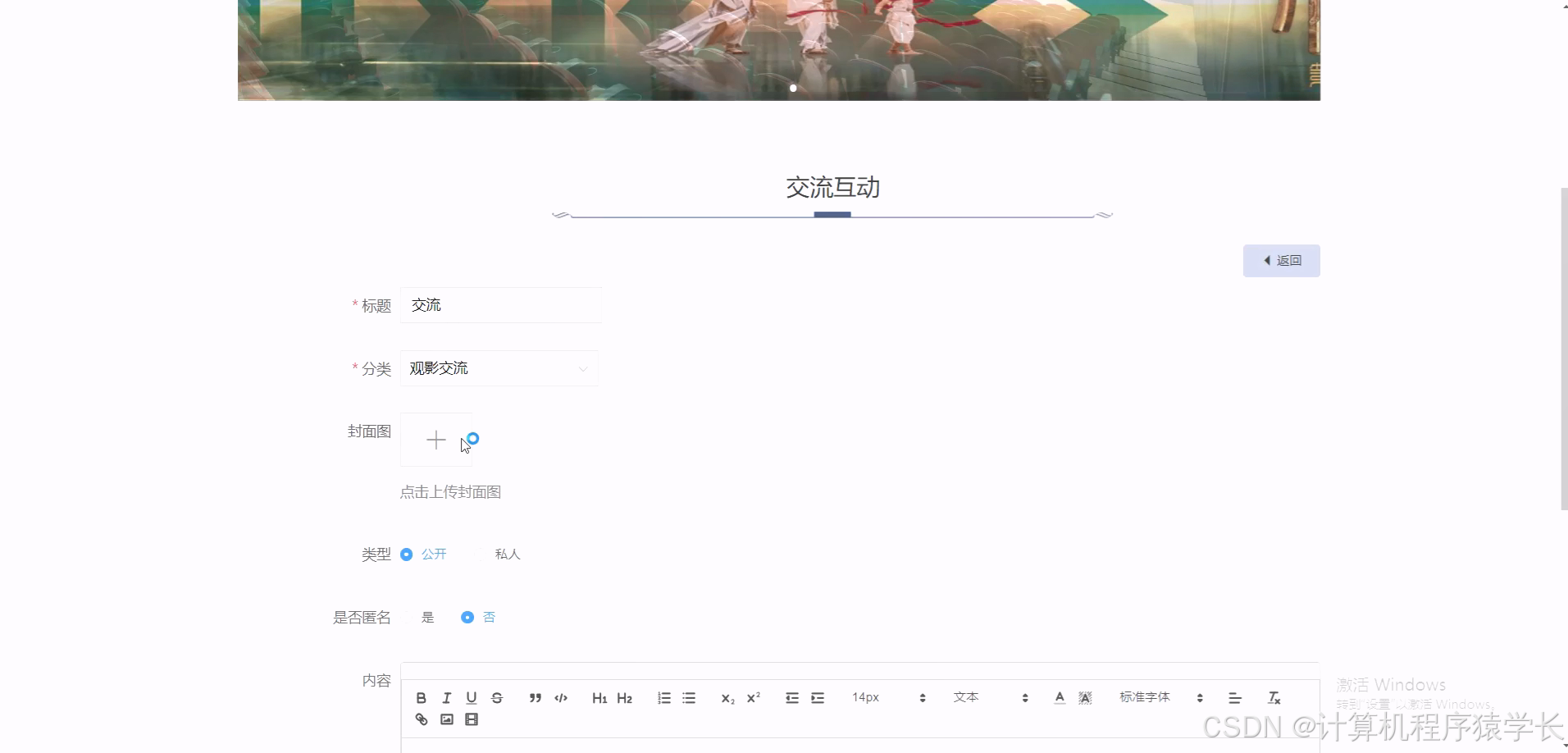Apply Heading 1 style to content

[x=600, y=697]
